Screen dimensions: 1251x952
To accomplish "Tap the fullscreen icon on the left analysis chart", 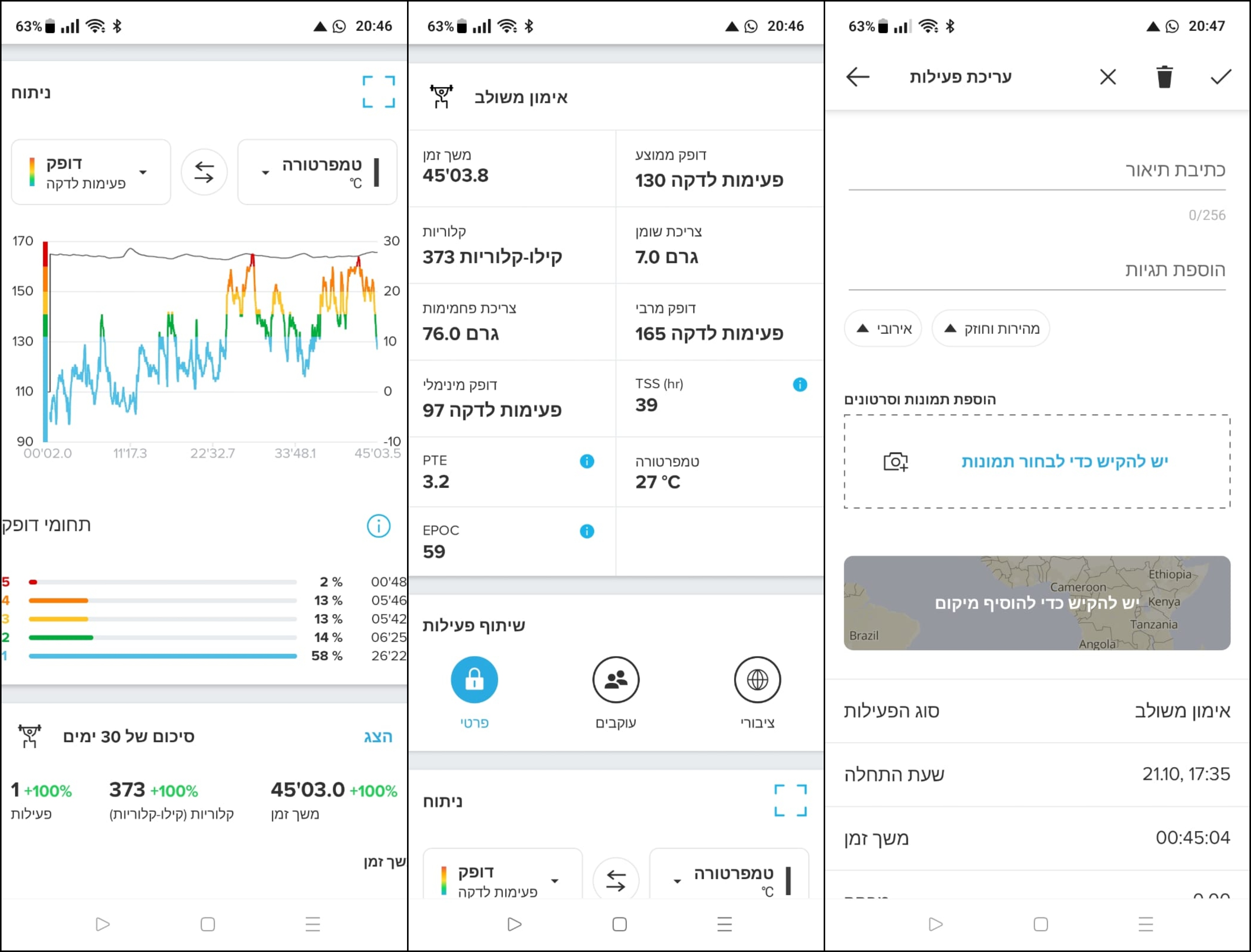I will [378, 92].
